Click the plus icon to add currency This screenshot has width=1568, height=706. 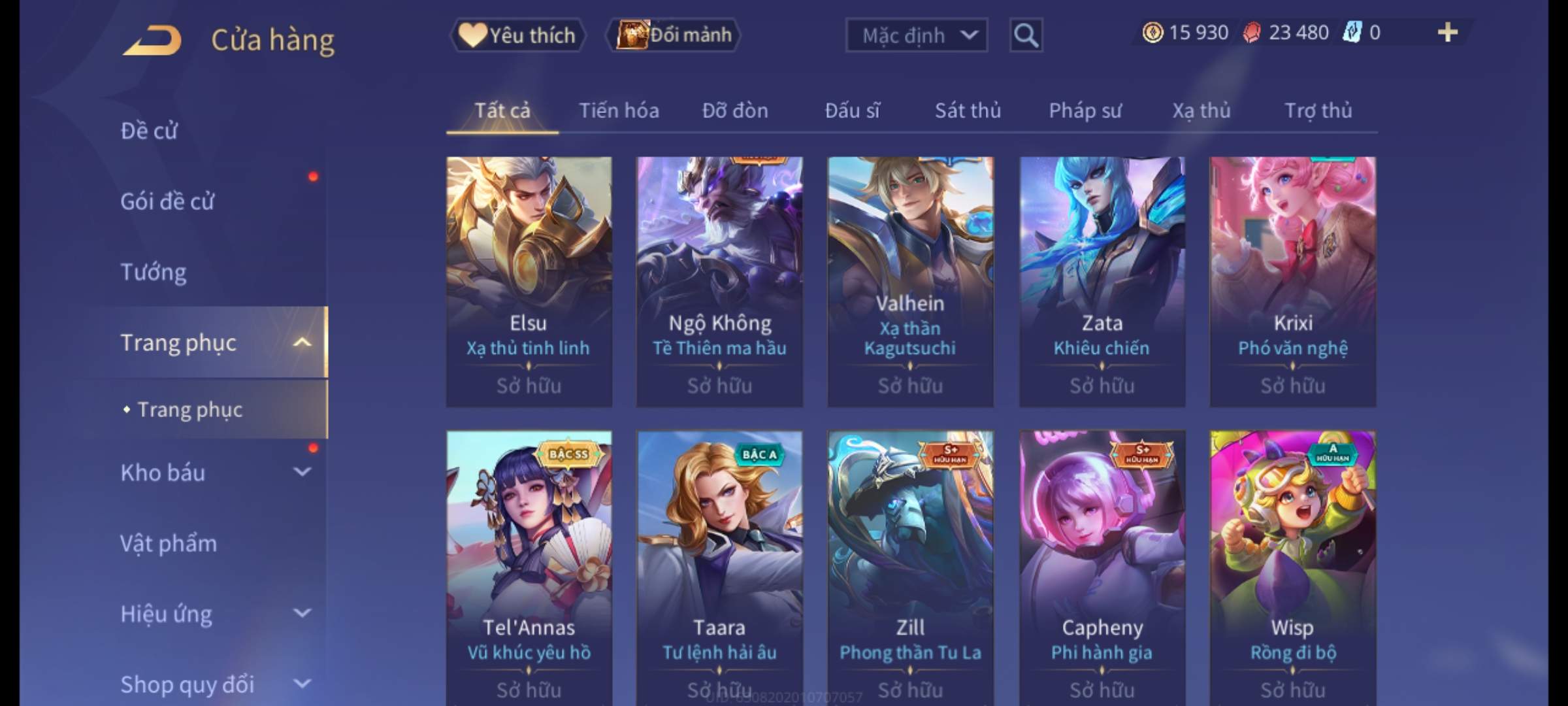[x=1448, y=33]
